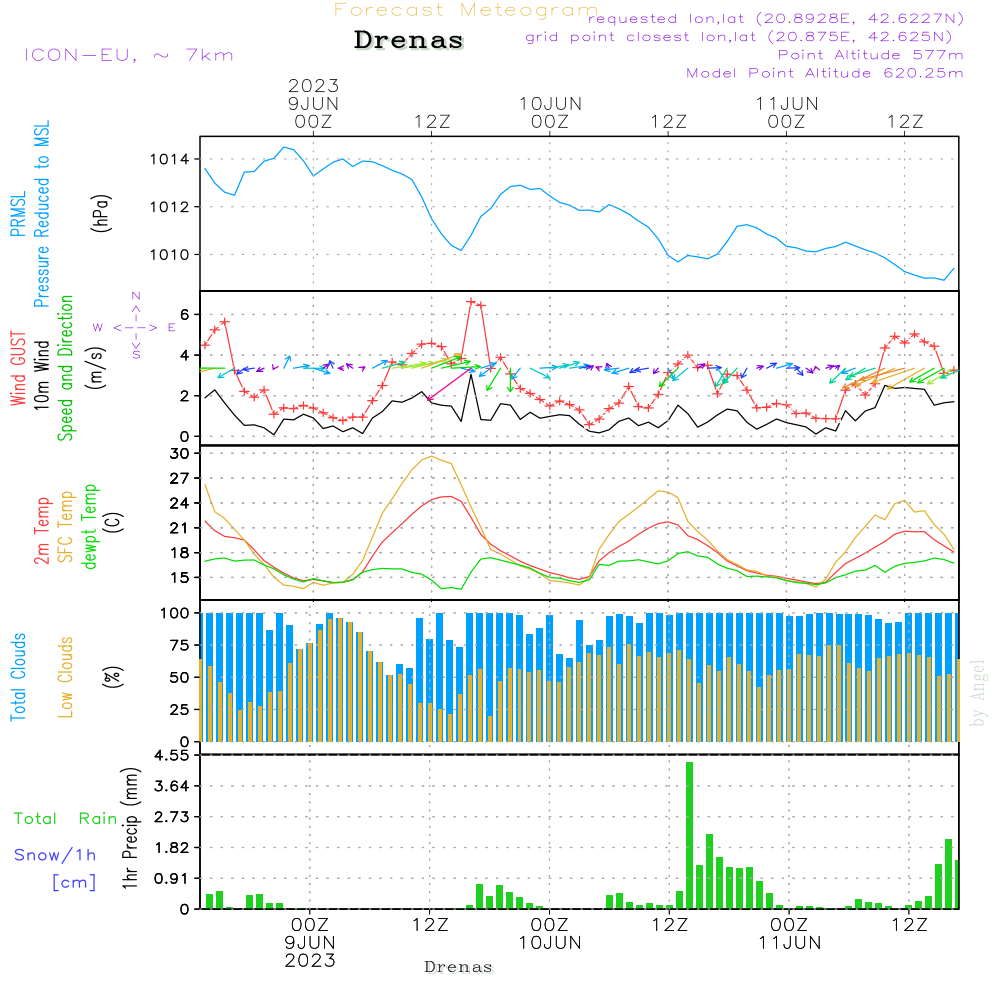The image size is (1000, 1000).
Task: Click the 1010 pressure tick value
Action: coord(170,255)
